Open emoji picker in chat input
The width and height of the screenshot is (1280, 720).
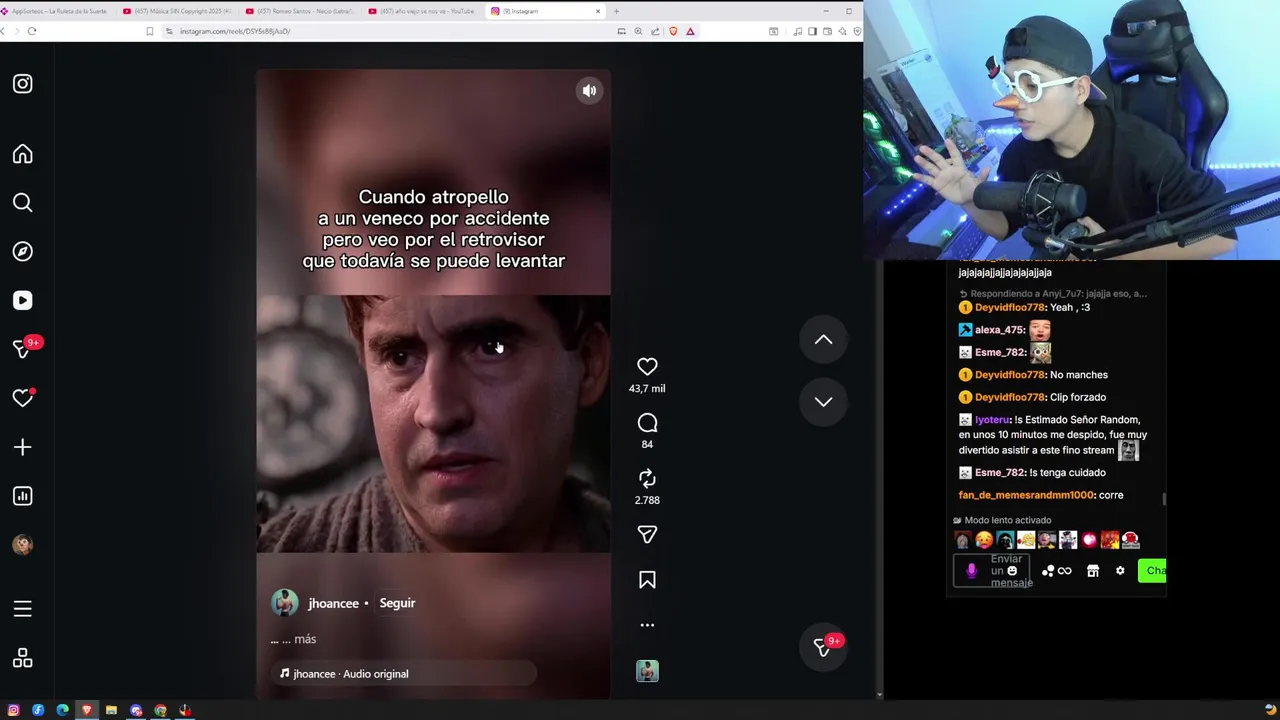1012,571
